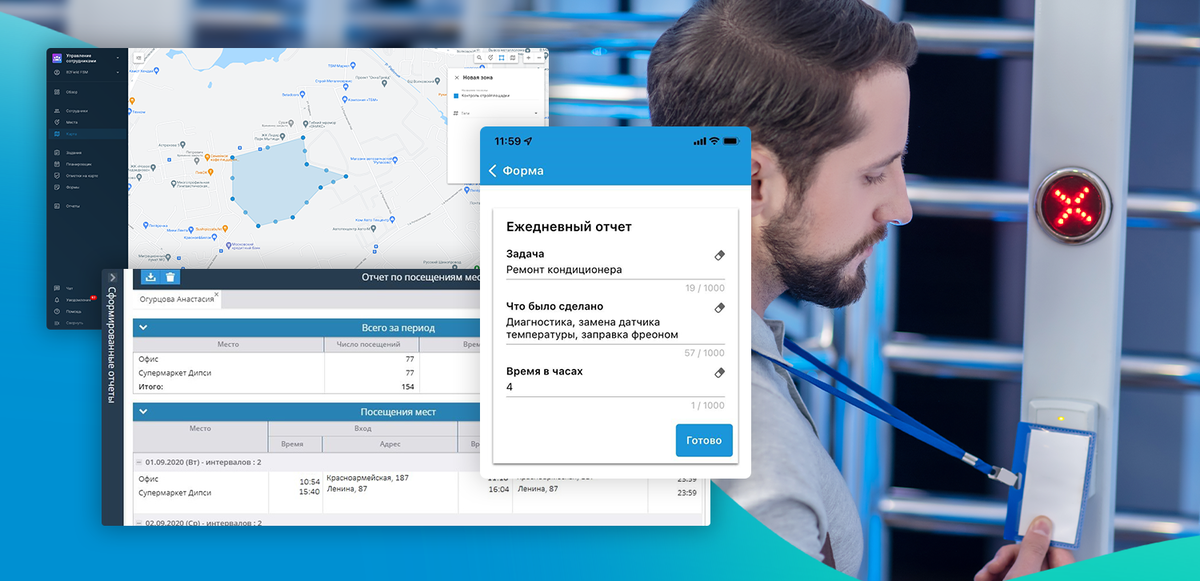
Task: Tap the battery icon in phone status bar
Action: 730,141
